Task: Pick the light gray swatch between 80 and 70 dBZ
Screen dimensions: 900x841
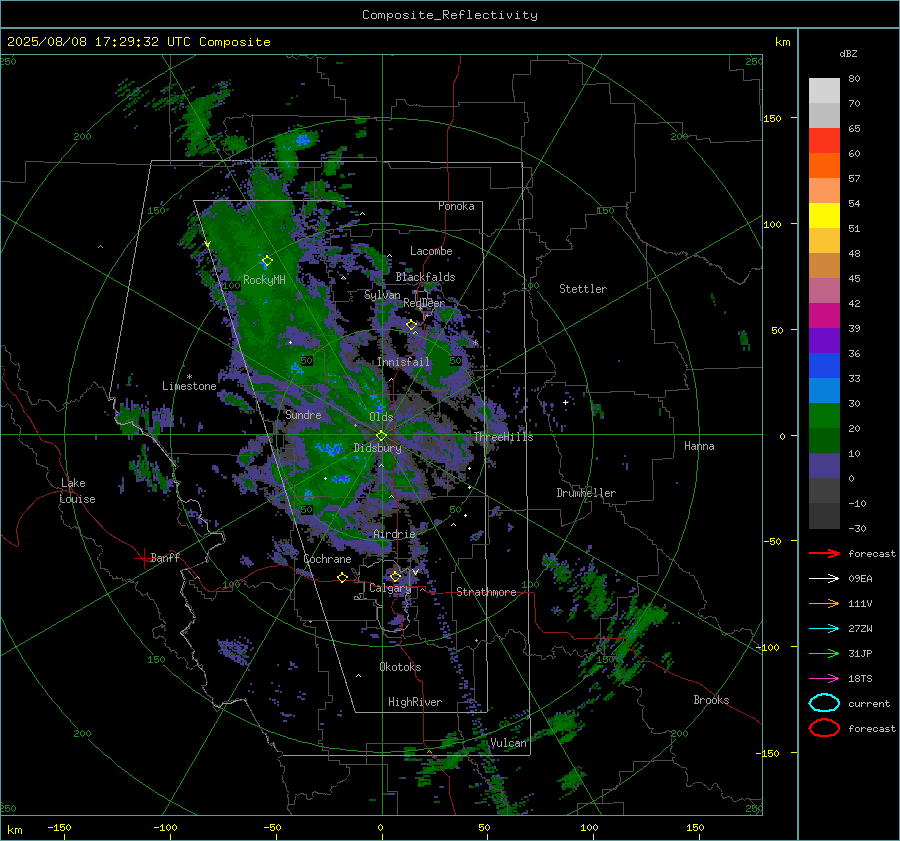Action: 824,90
